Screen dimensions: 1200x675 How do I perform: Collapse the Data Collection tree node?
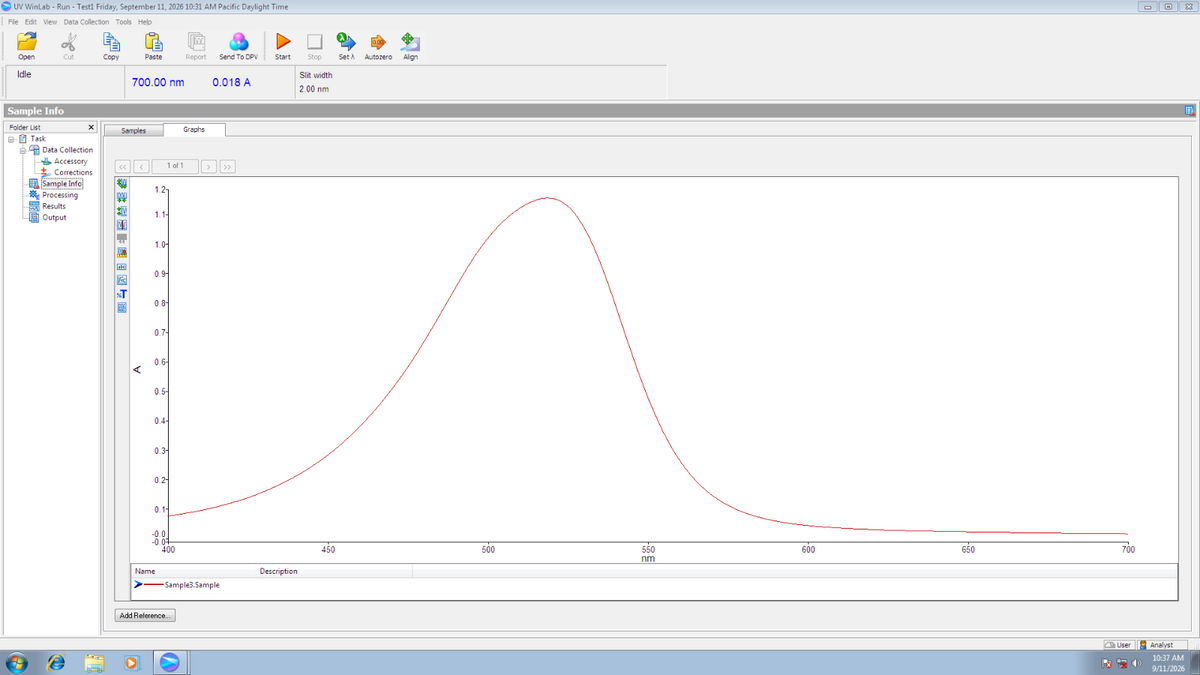coord(22,150)
